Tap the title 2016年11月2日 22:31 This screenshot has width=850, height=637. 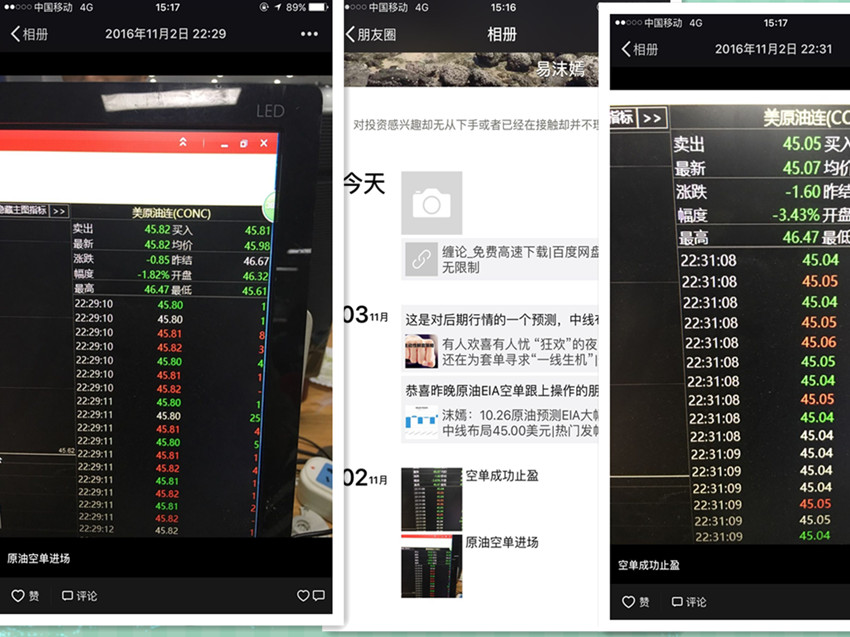coord(774,49)
